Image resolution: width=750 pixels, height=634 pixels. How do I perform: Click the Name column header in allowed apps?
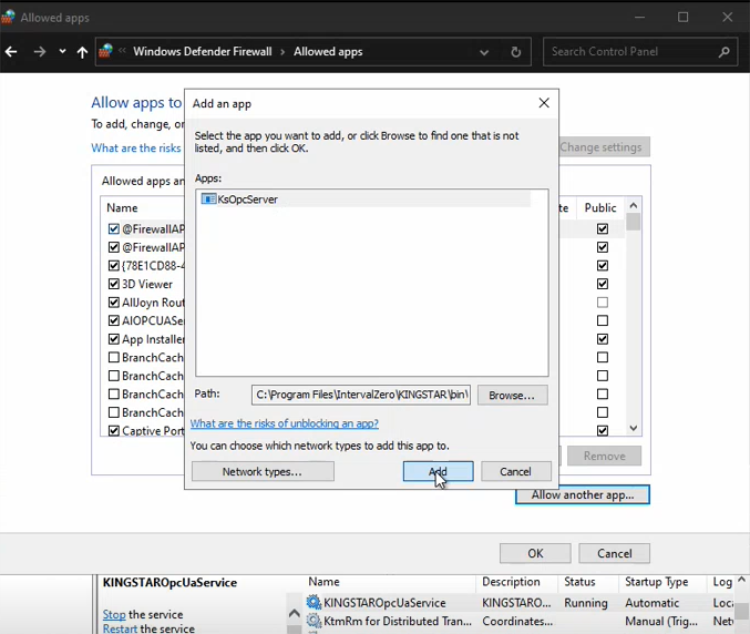(122, 208)
